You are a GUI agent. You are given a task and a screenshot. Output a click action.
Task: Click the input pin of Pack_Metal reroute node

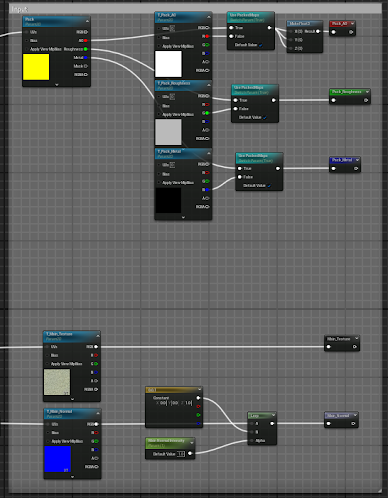pos(333,168)
